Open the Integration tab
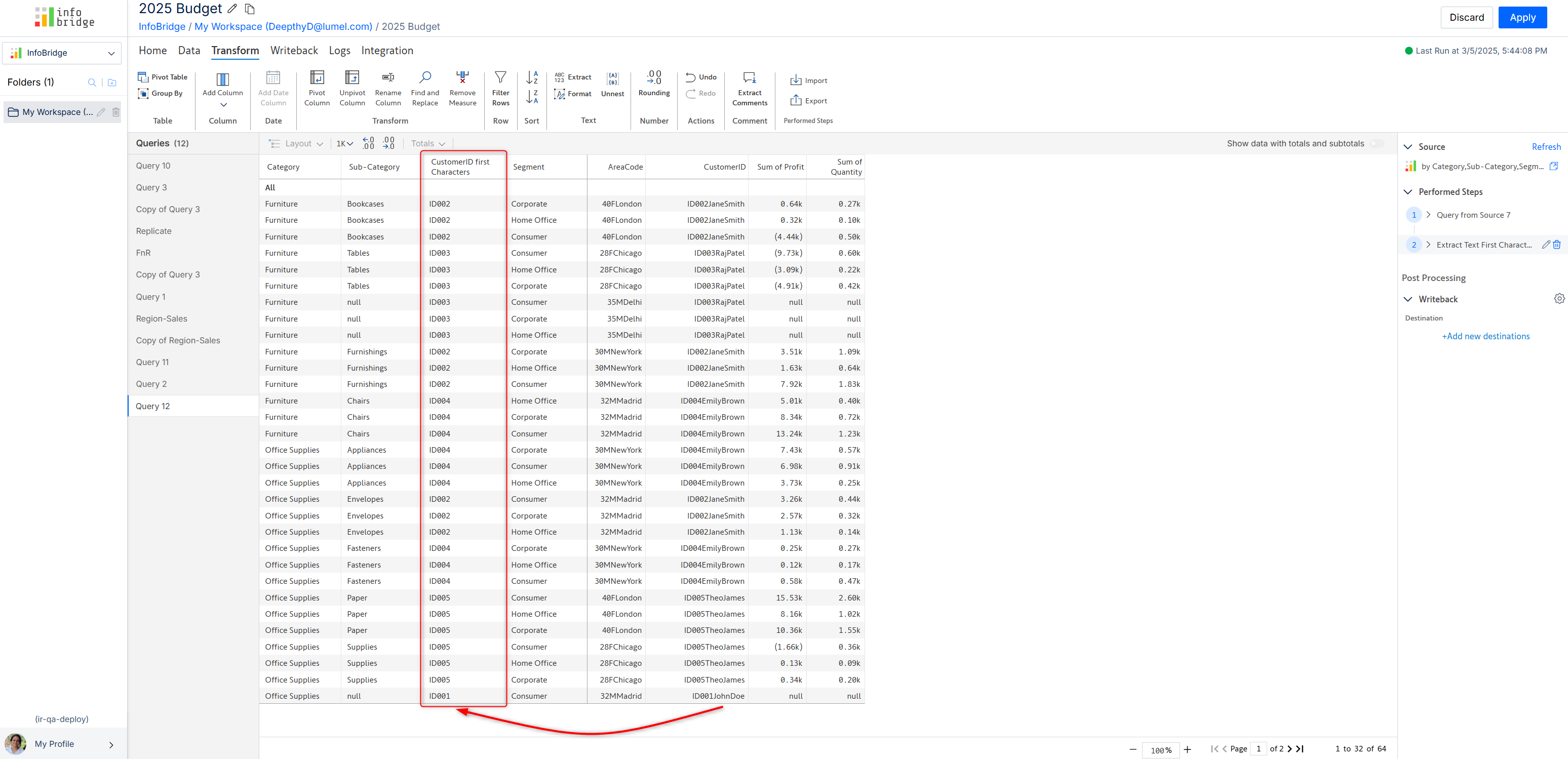Image resolution: width=1568 pixels, height=759 pixels. click(386, 51)
